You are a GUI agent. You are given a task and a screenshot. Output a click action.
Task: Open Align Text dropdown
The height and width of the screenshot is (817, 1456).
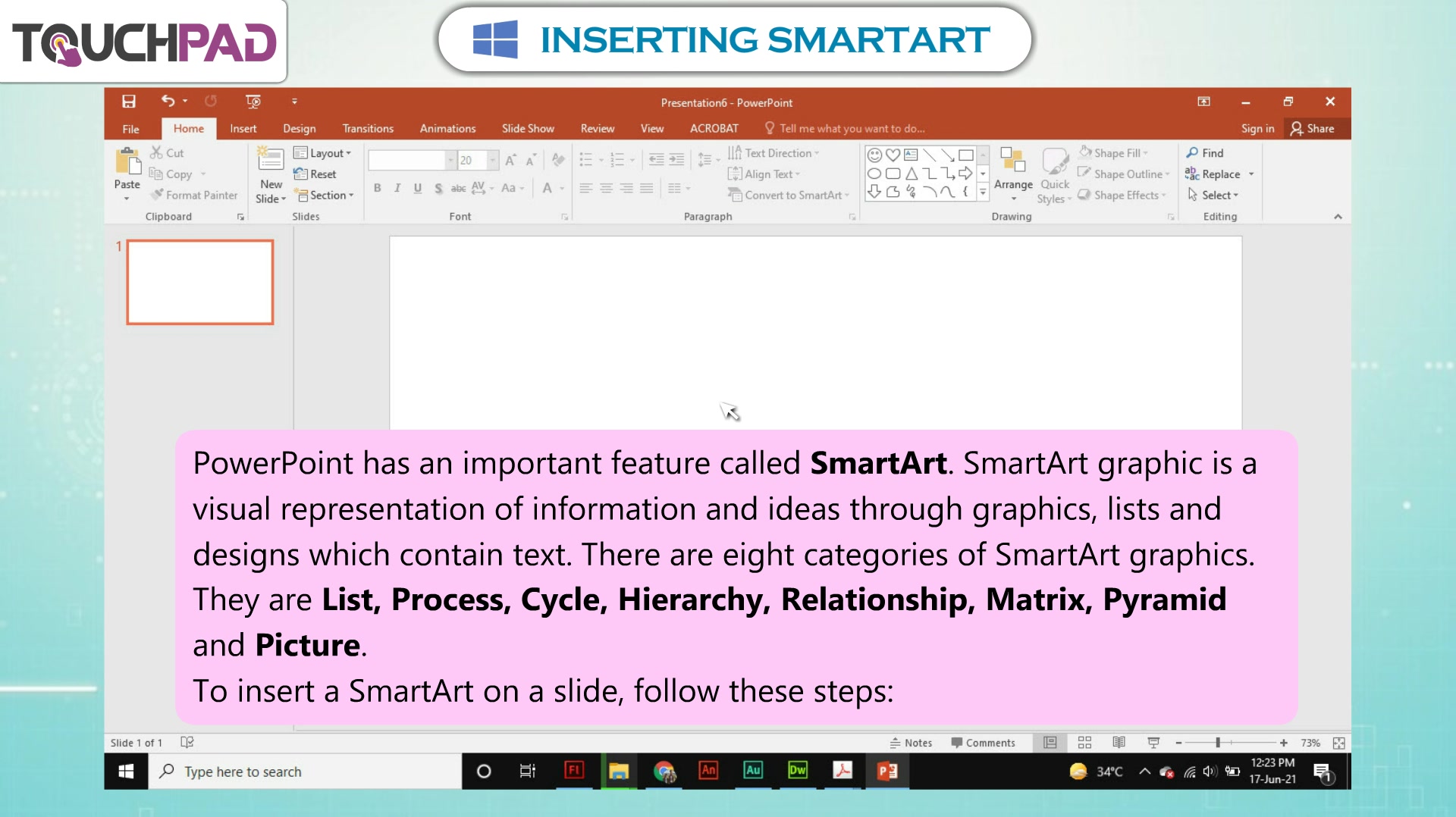(764, 174)
